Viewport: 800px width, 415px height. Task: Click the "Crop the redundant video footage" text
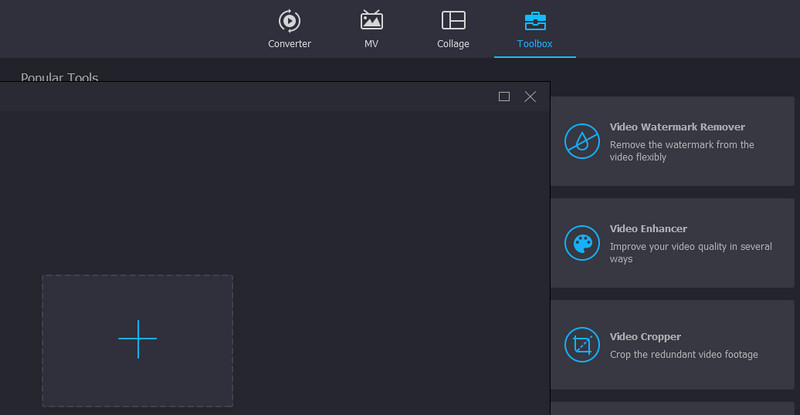tap(683, 355)
